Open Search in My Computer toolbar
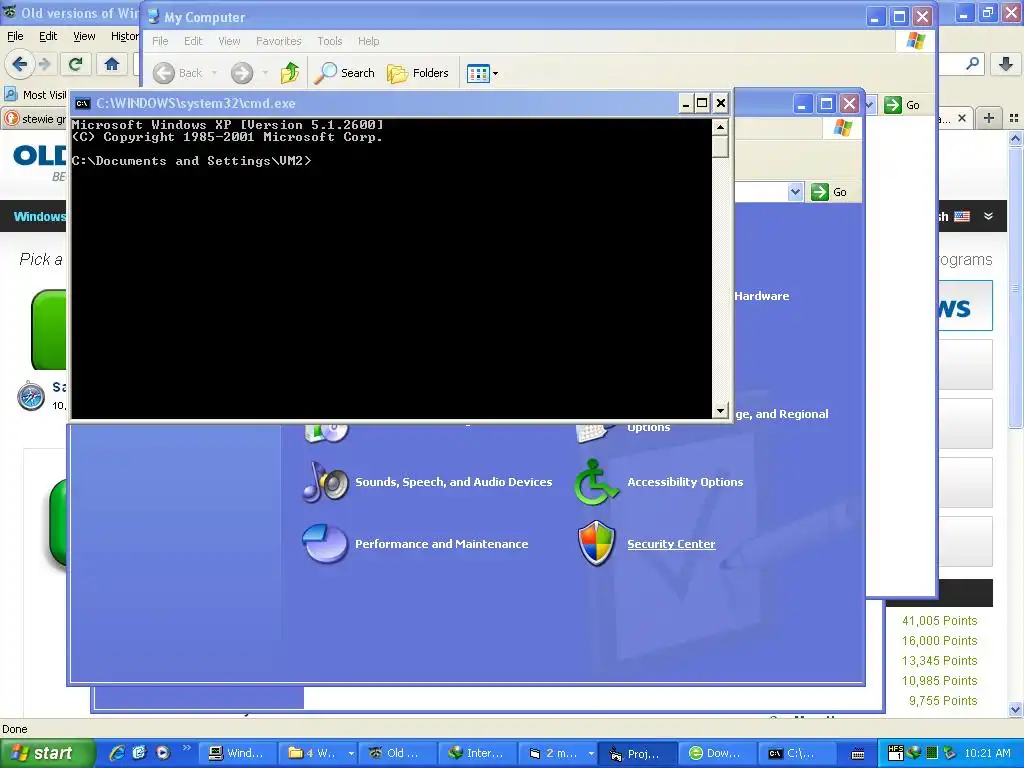Viewport: 1024px width, 768px height. tap(344, 73)
